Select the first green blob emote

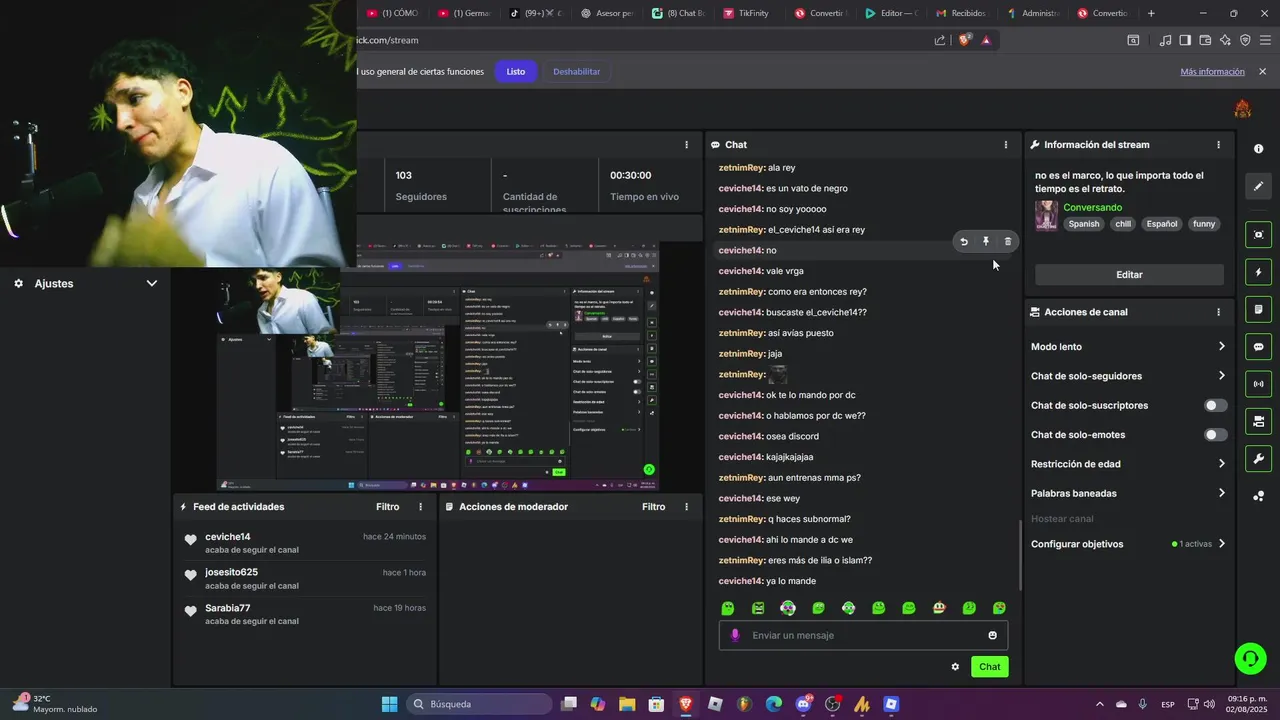point(728,608)
